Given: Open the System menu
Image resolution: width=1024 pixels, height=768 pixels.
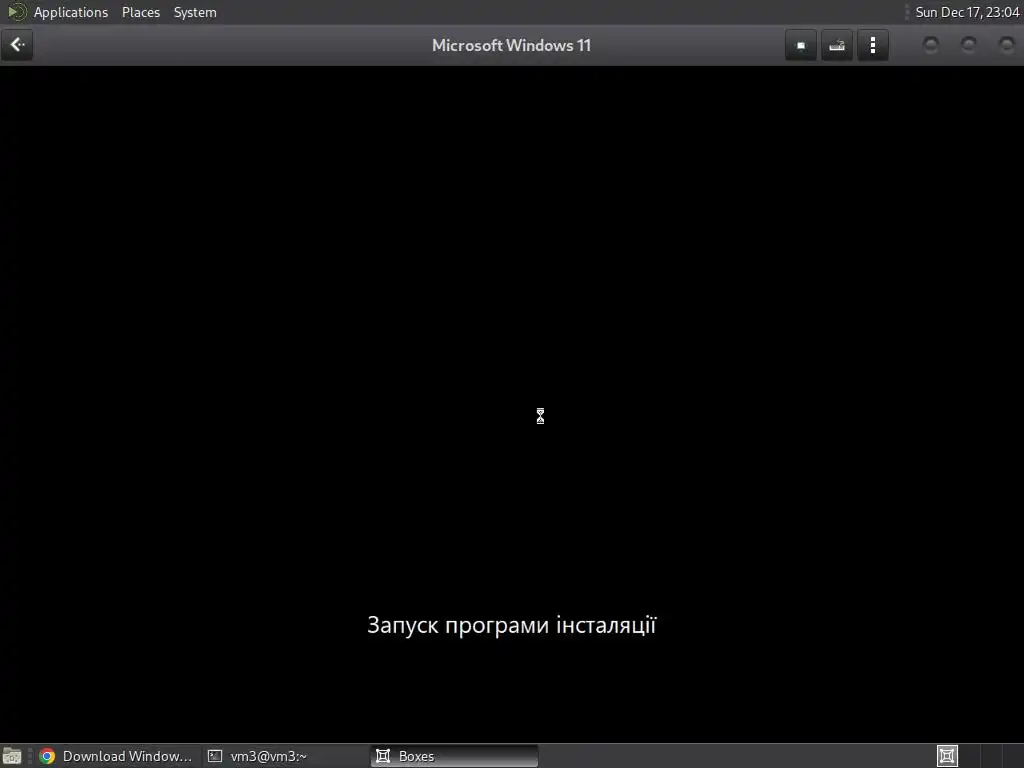Looking at the screenshot, I should coord(195,12).
